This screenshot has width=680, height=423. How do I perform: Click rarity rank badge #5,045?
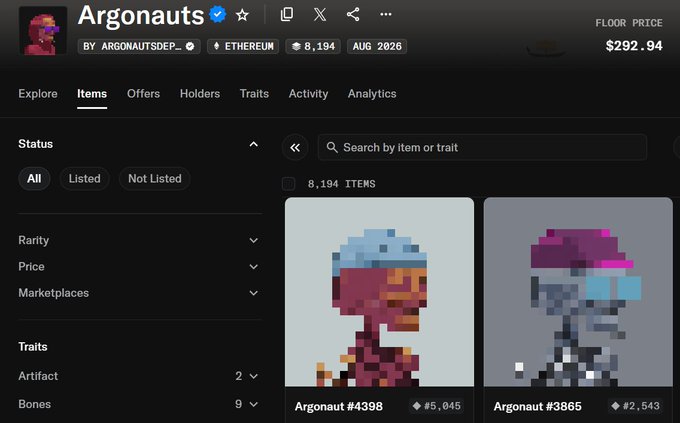click(437, 406)
